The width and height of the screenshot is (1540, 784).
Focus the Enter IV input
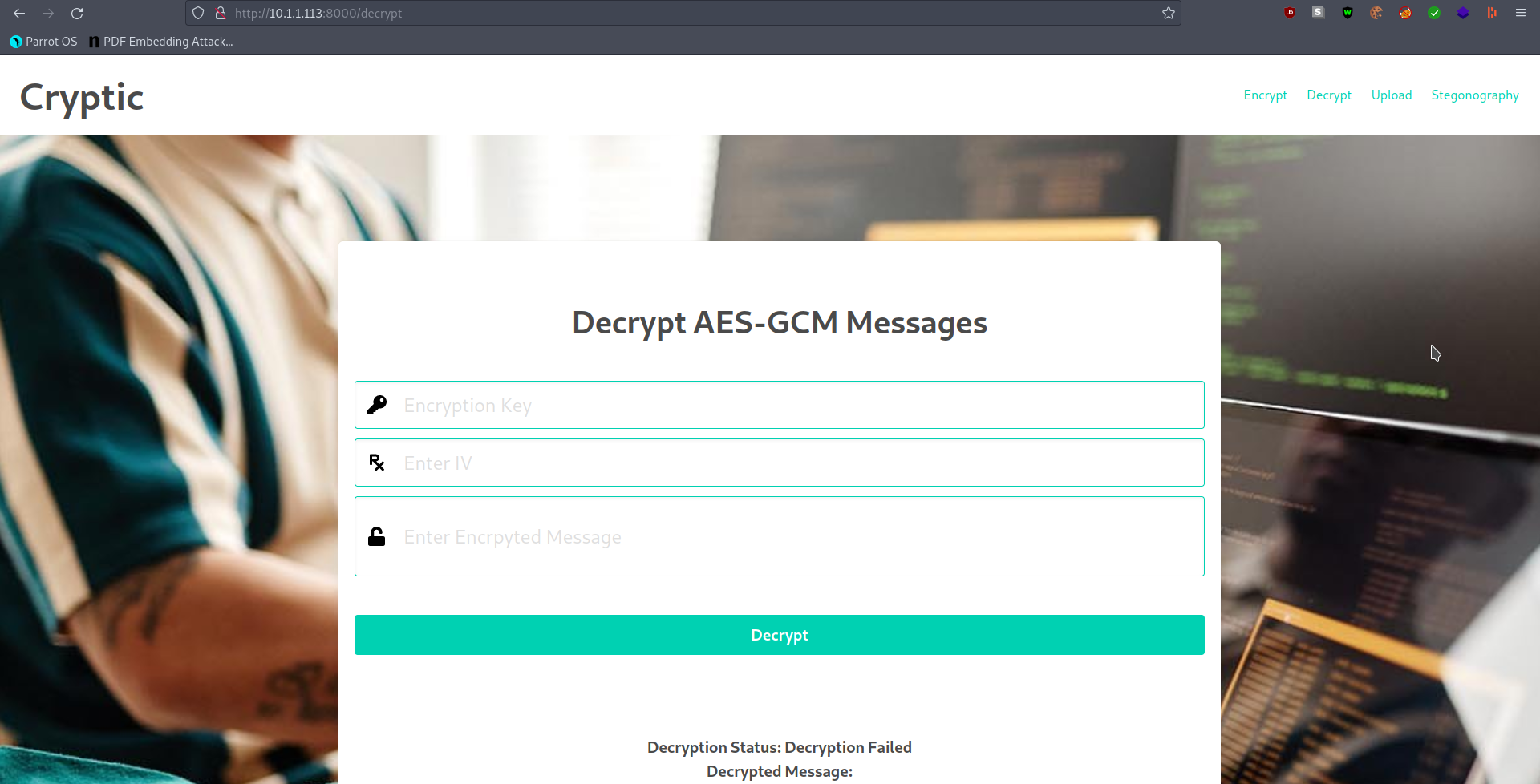pyautogui.click(x=780, y=463)
